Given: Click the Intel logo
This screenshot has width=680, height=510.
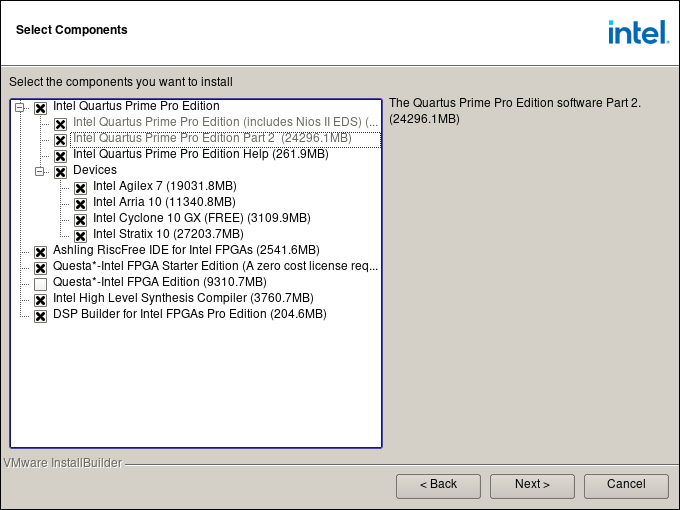Looking at the screenshot, I should (639, 32).
